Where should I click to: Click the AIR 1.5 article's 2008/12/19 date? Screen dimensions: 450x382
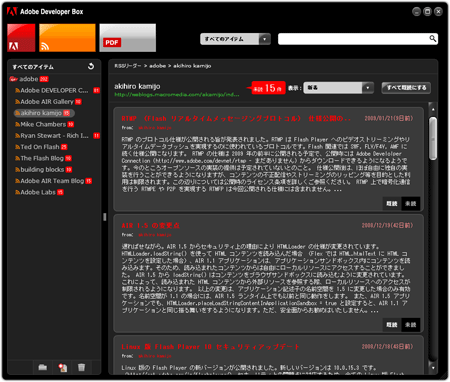click(x=387, y=226)
